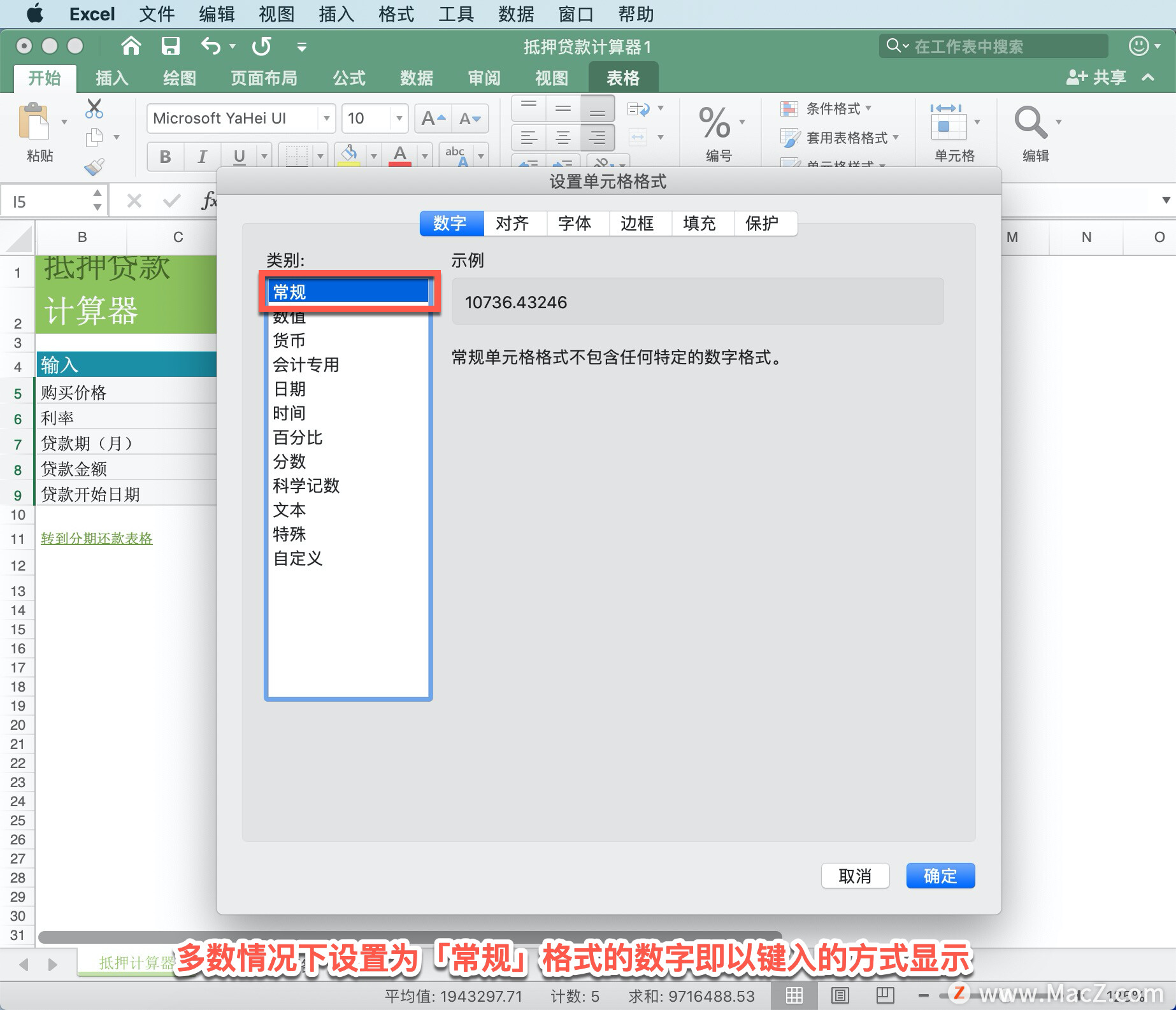The height and width of the screenshot is (1010, 1176).
Task: Select 货币 category in list
Action: [348, 341]
